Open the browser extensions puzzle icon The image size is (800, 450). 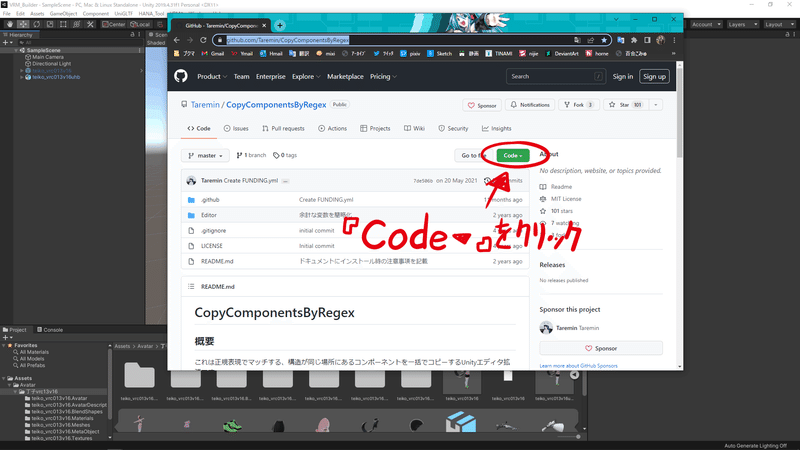pos(634,40)
